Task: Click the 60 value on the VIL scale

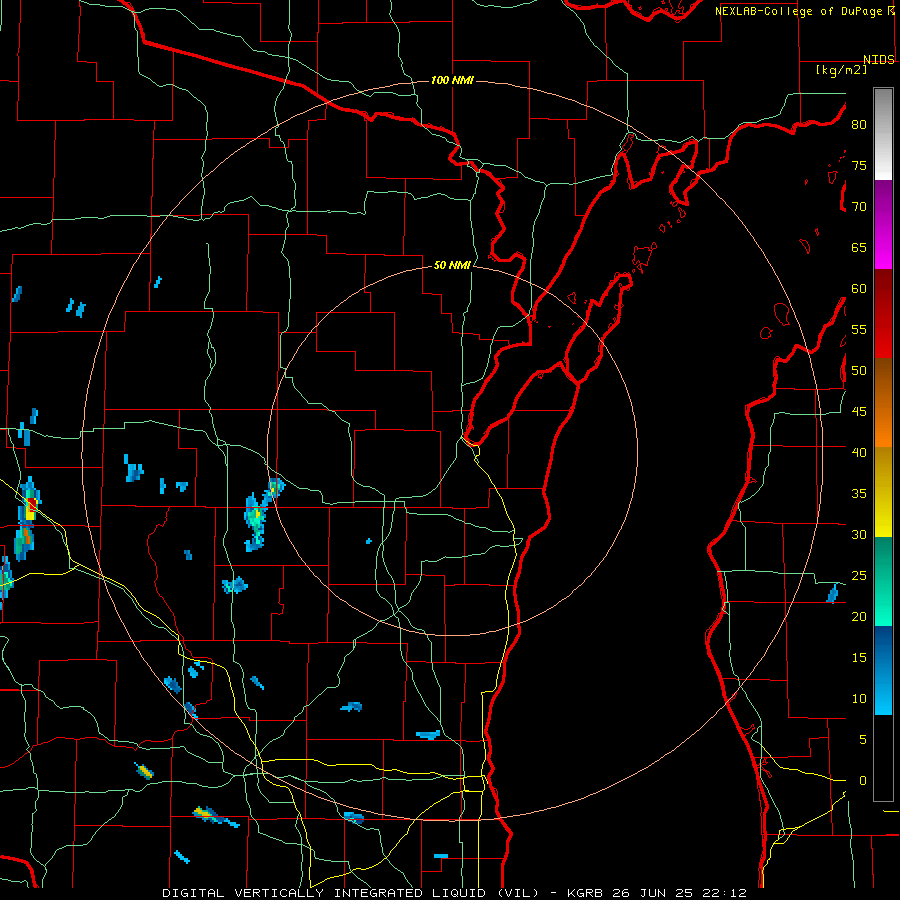Action: click(x=859, y=289)
